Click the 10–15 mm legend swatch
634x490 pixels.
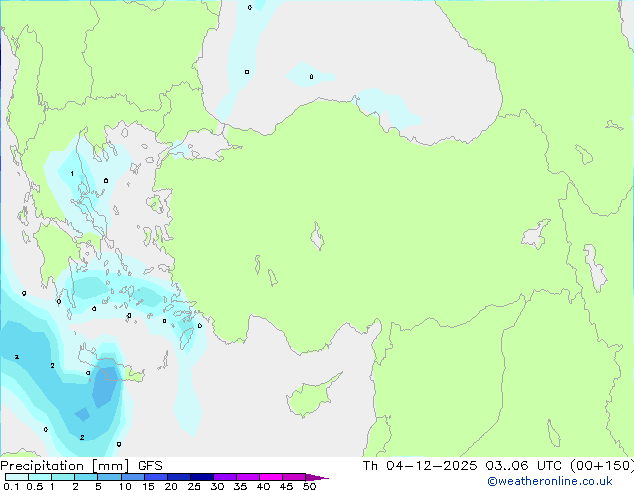click(x=132, y=477)
